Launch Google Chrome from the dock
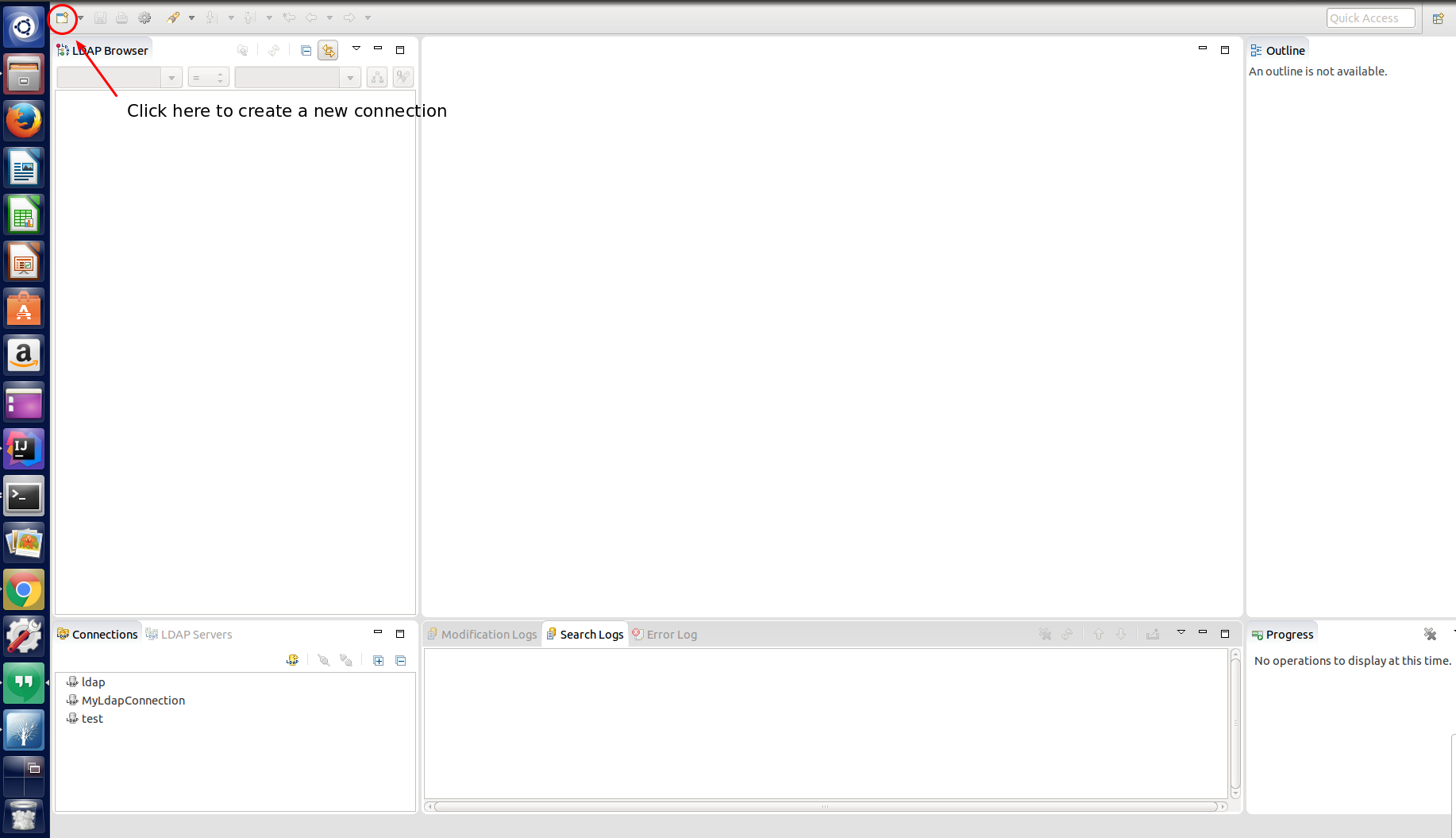Image resolution: width=1456 pixels, height=838 pixels. coord(24,590)
